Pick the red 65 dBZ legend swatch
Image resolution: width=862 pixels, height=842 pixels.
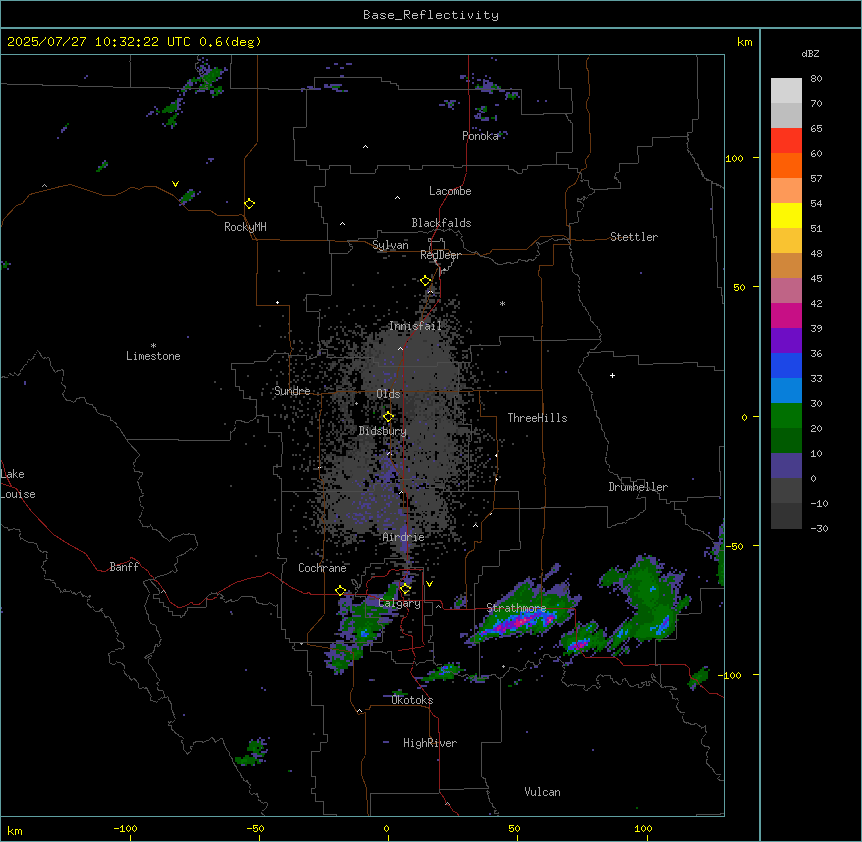pyautogui.click(x=786, y=140)
